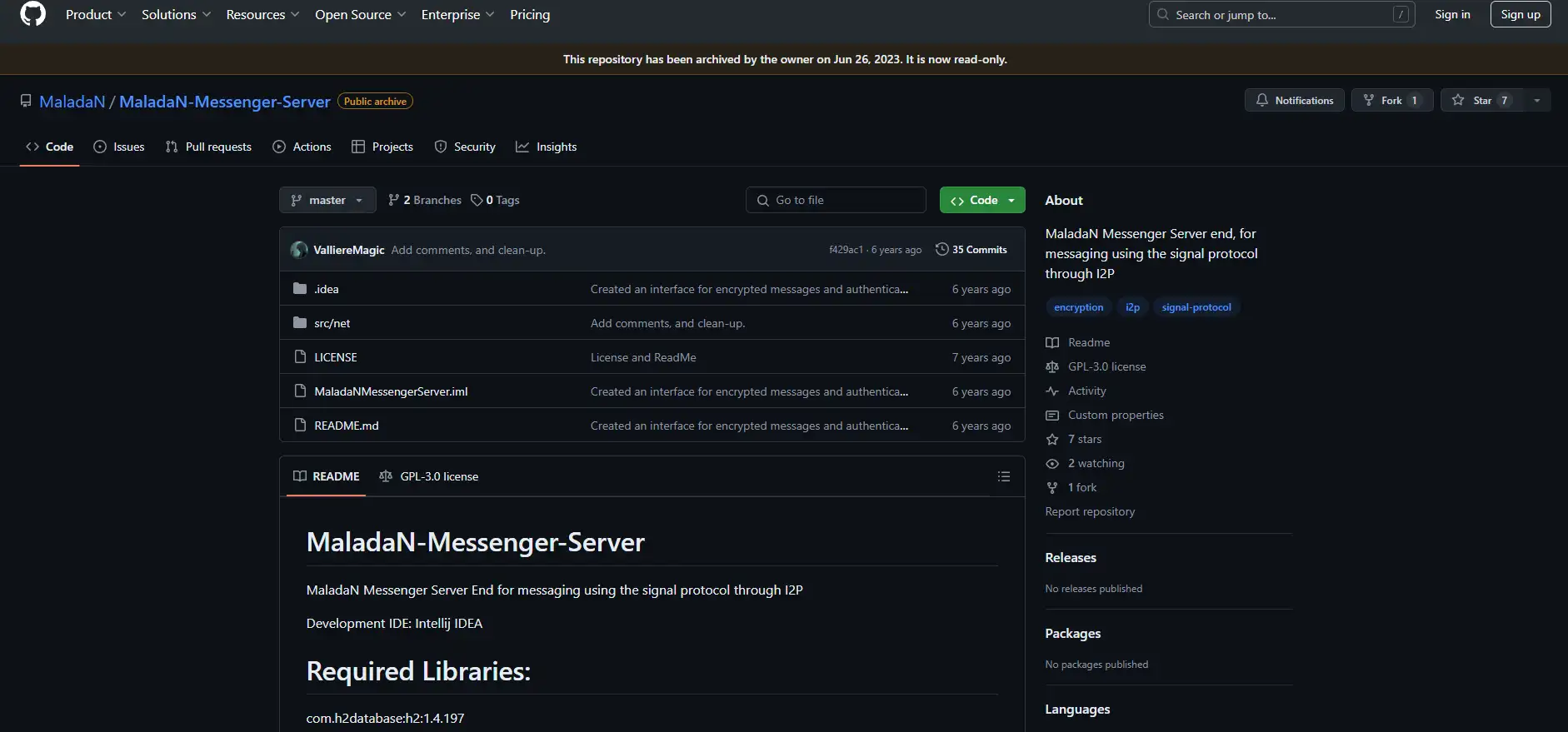View the 35 Commits history
The width and height of the screenshot is (1568, 732).
pos(971,250)
